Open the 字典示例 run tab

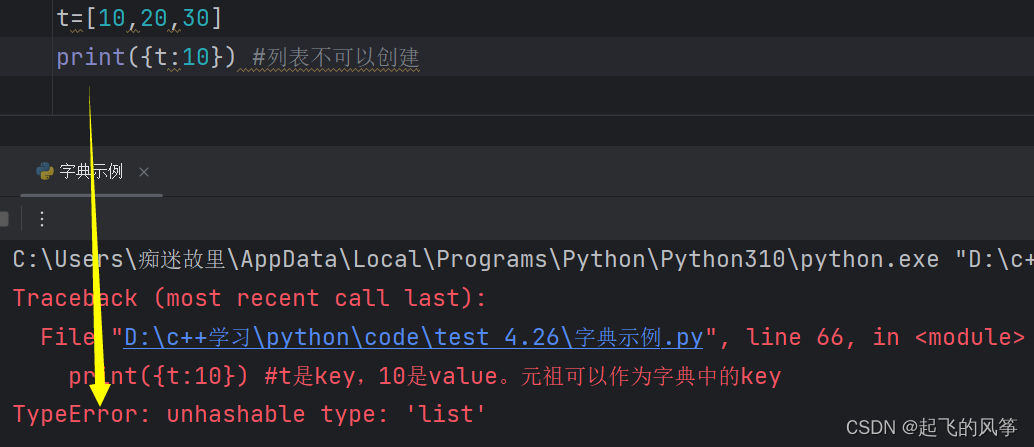[91, 173]
